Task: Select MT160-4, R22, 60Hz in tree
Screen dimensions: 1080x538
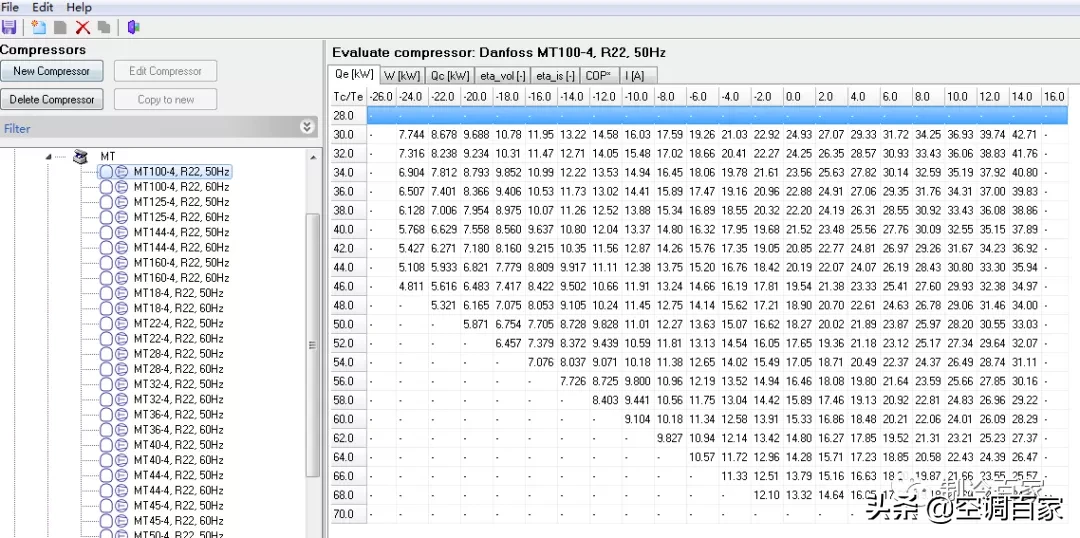Action: 182,278
